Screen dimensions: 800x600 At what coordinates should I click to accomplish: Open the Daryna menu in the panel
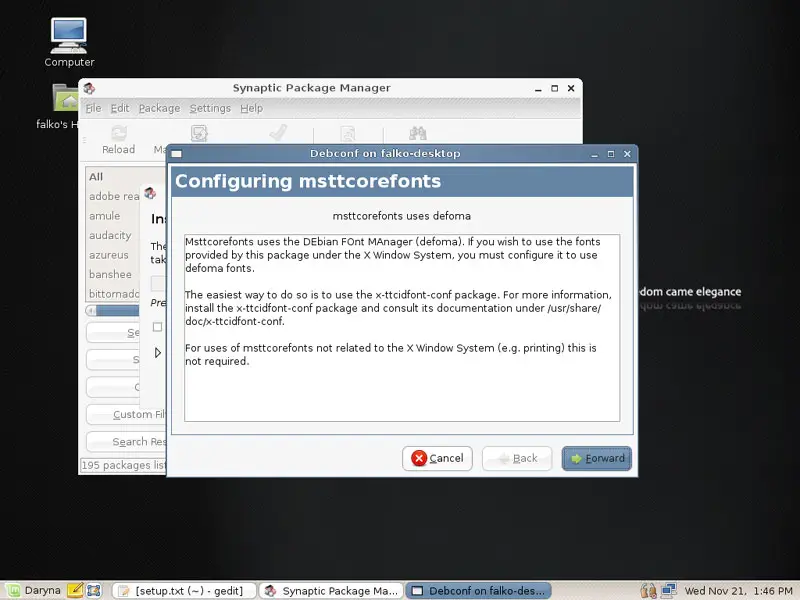(34, 591)
